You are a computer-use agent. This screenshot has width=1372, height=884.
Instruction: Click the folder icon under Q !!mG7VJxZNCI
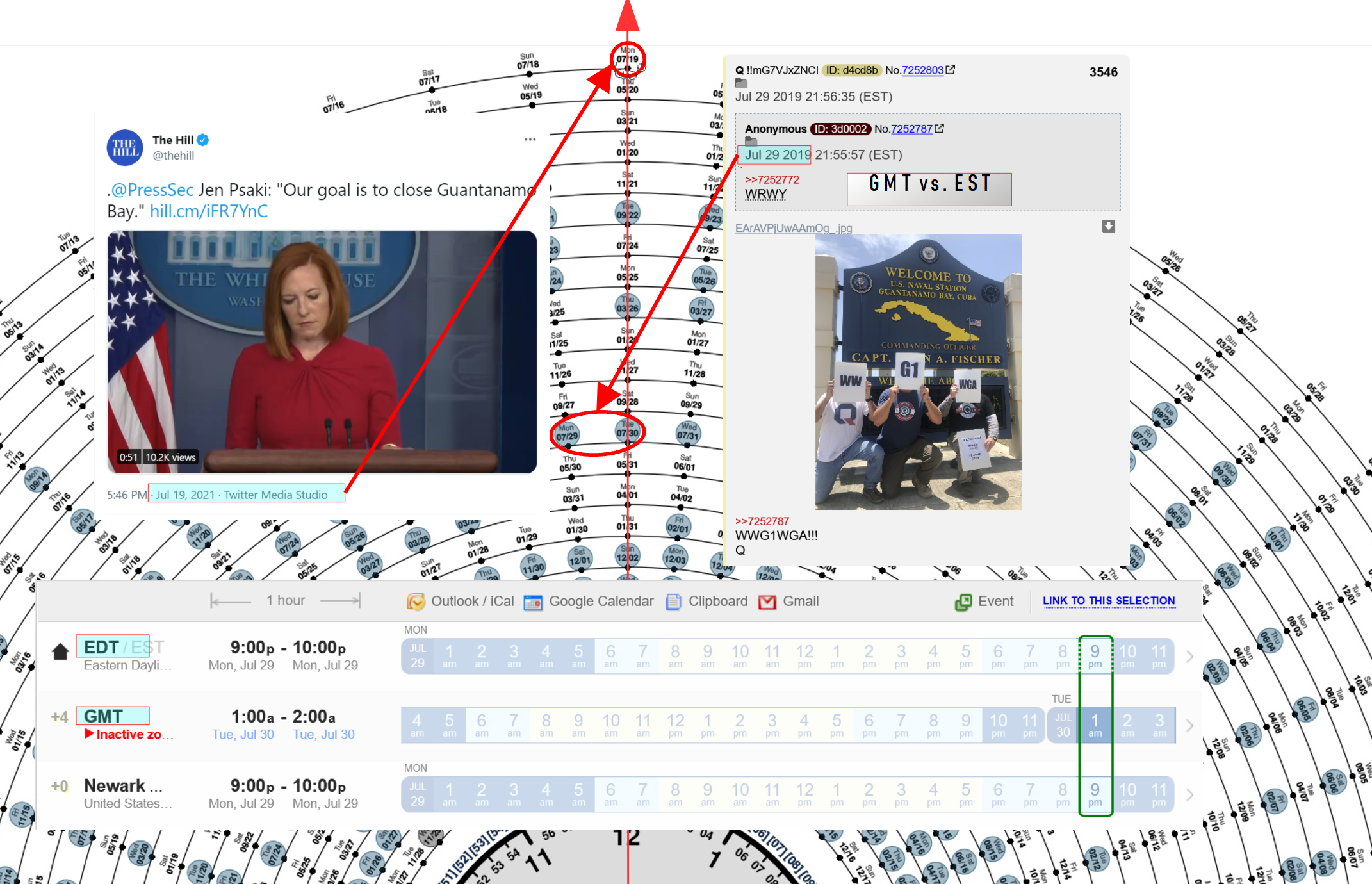(742, 83)
